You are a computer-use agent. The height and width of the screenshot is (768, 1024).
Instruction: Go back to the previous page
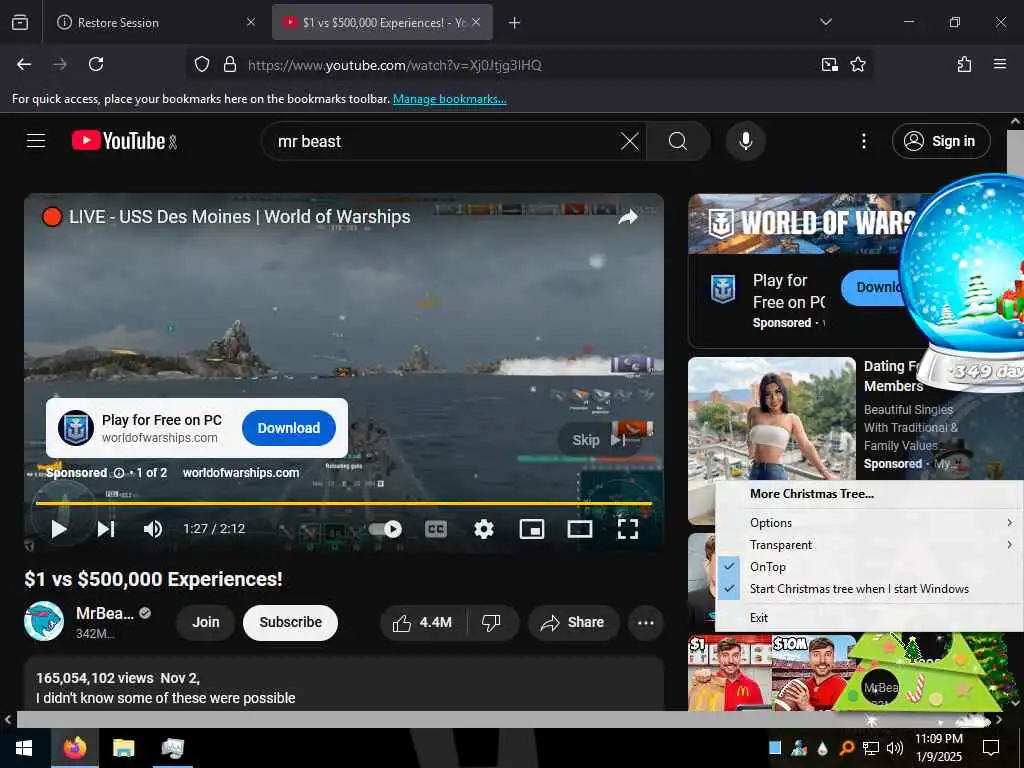24,64
